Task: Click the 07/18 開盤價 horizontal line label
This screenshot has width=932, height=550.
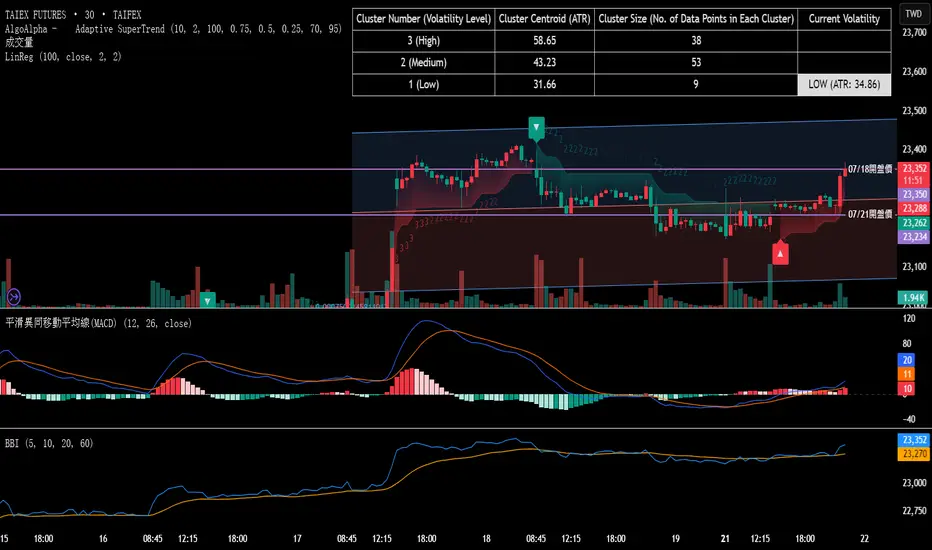Action: click(870, 169)
